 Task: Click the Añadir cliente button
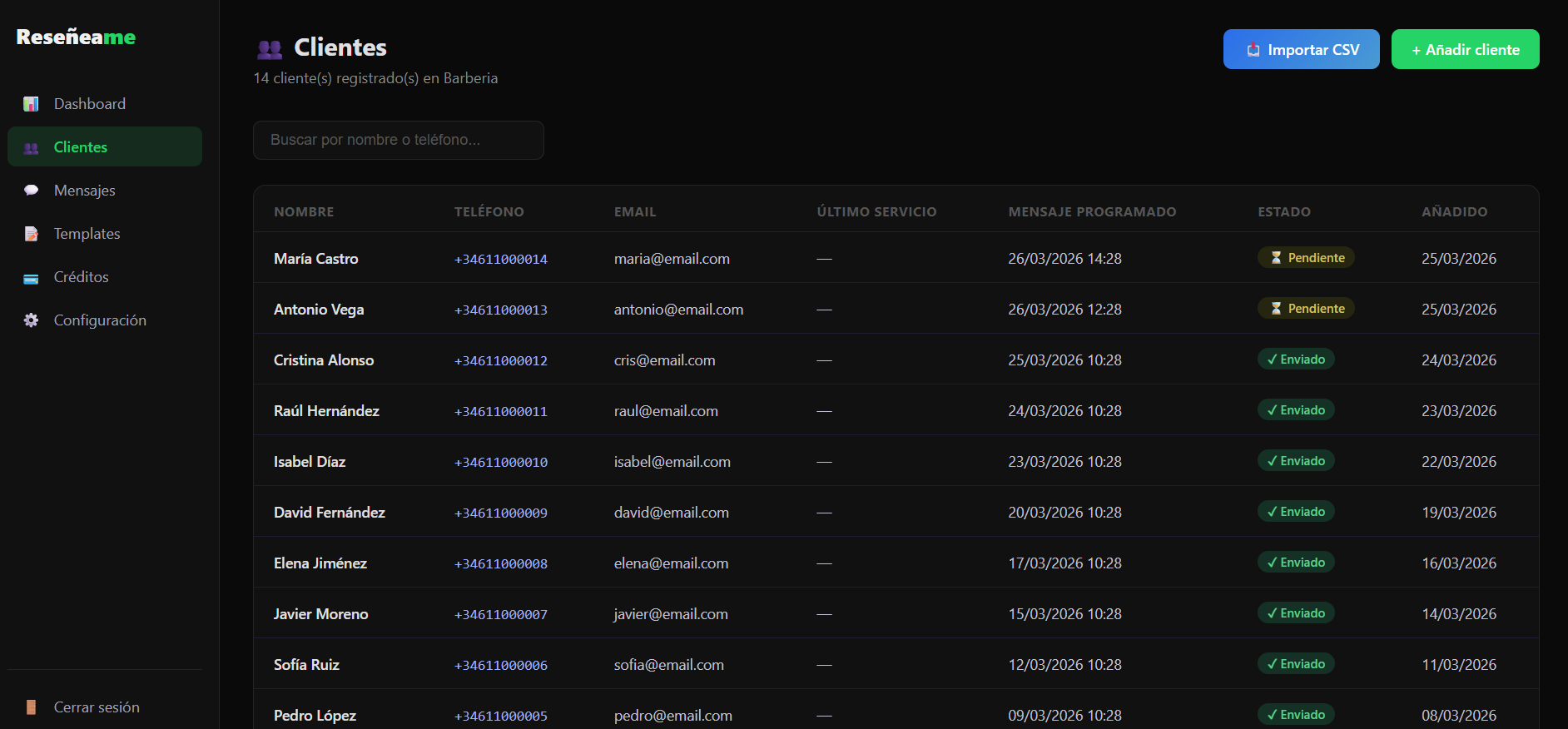1465,49
